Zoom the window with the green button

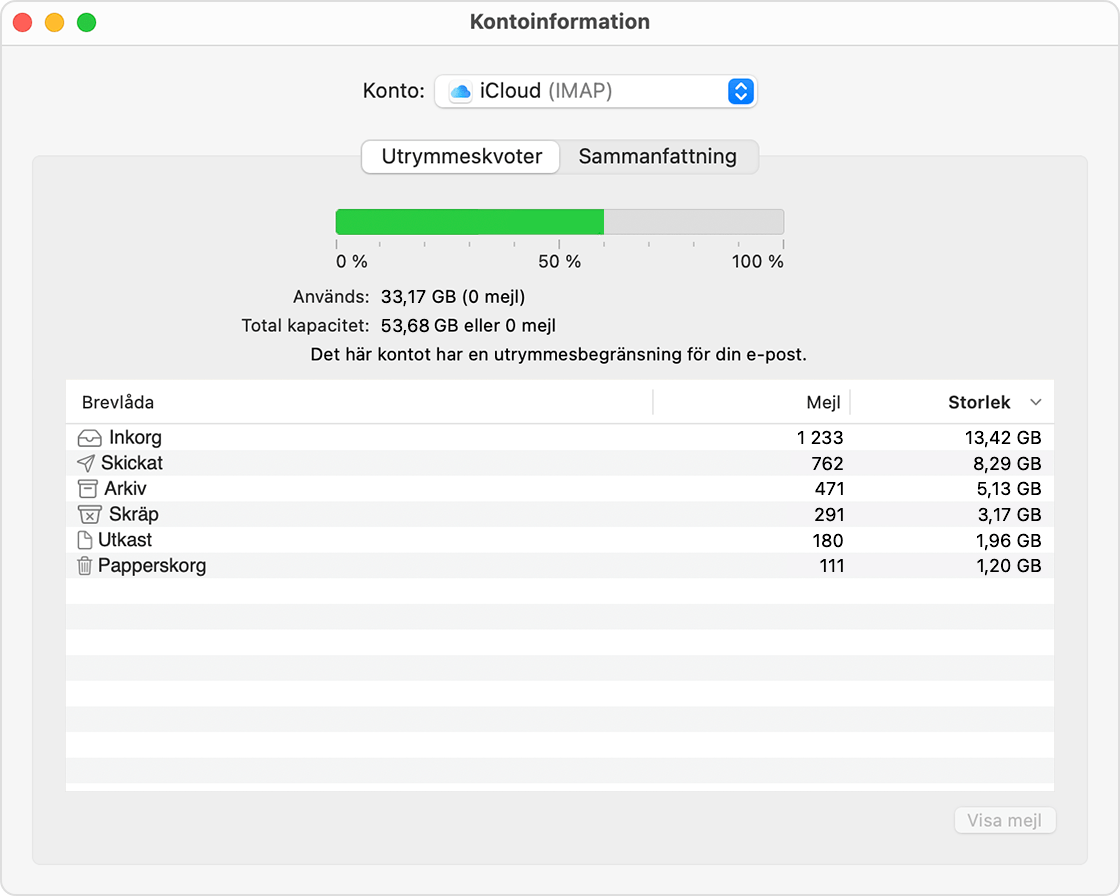86,23
